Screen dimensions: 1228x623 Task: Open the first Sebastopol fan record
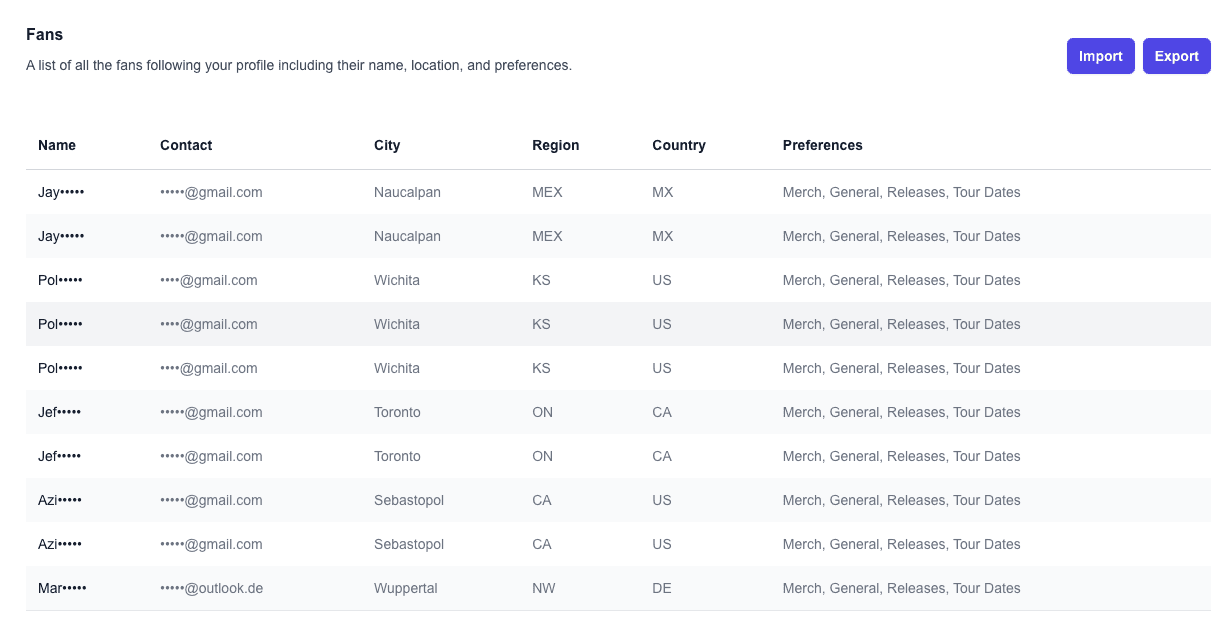point(400,500)
